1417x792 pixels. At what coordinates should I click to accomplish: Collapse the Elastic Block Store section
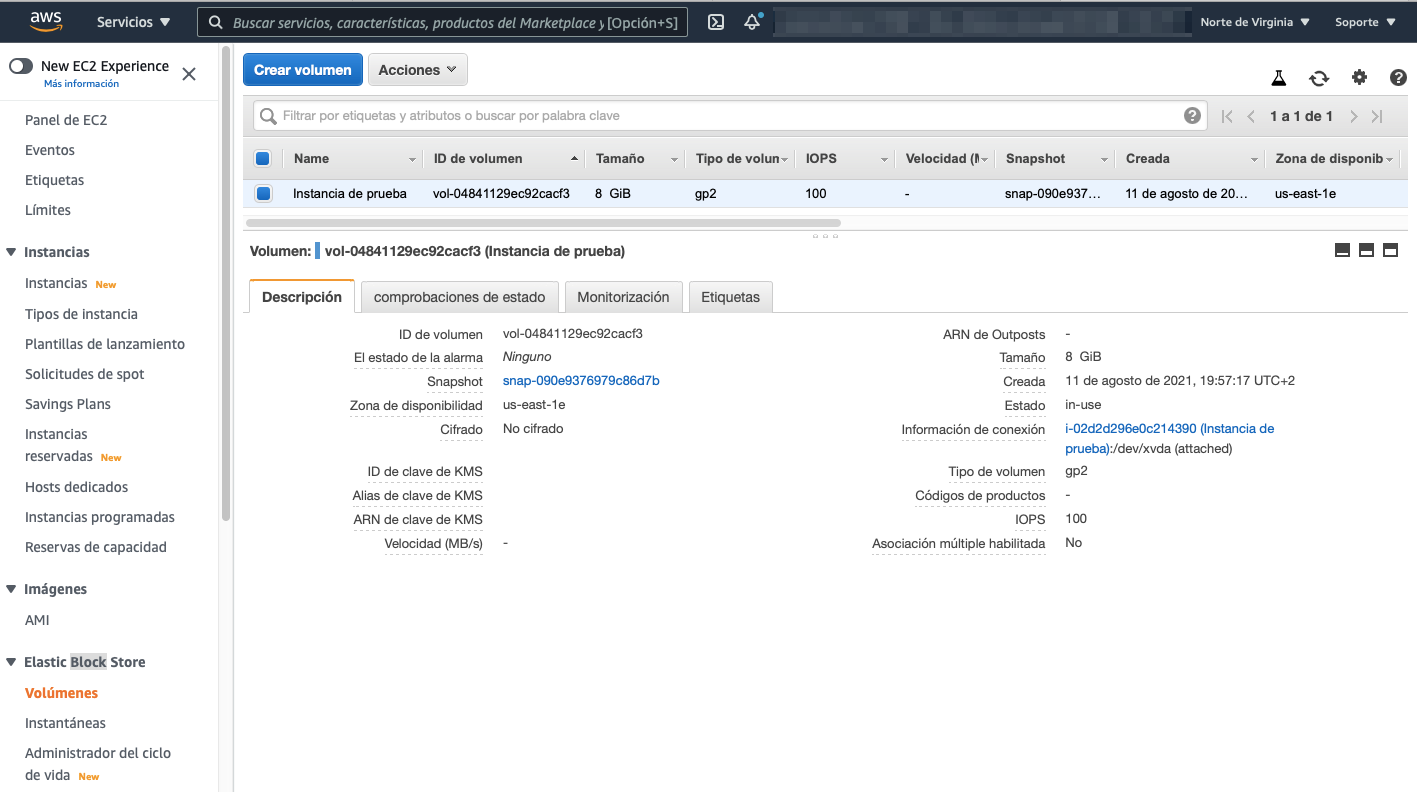(12, 662)
